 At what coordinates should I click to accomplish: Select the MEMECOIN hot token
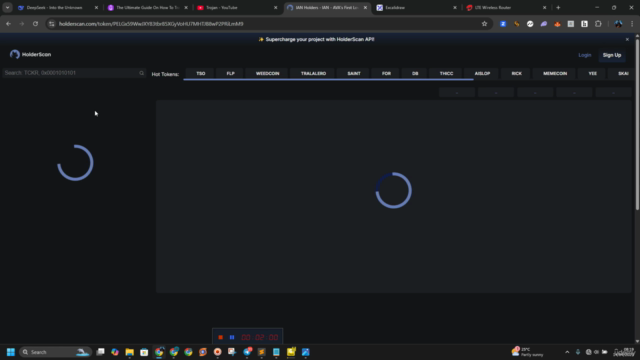pyautogui.click(x=555, y=73)
